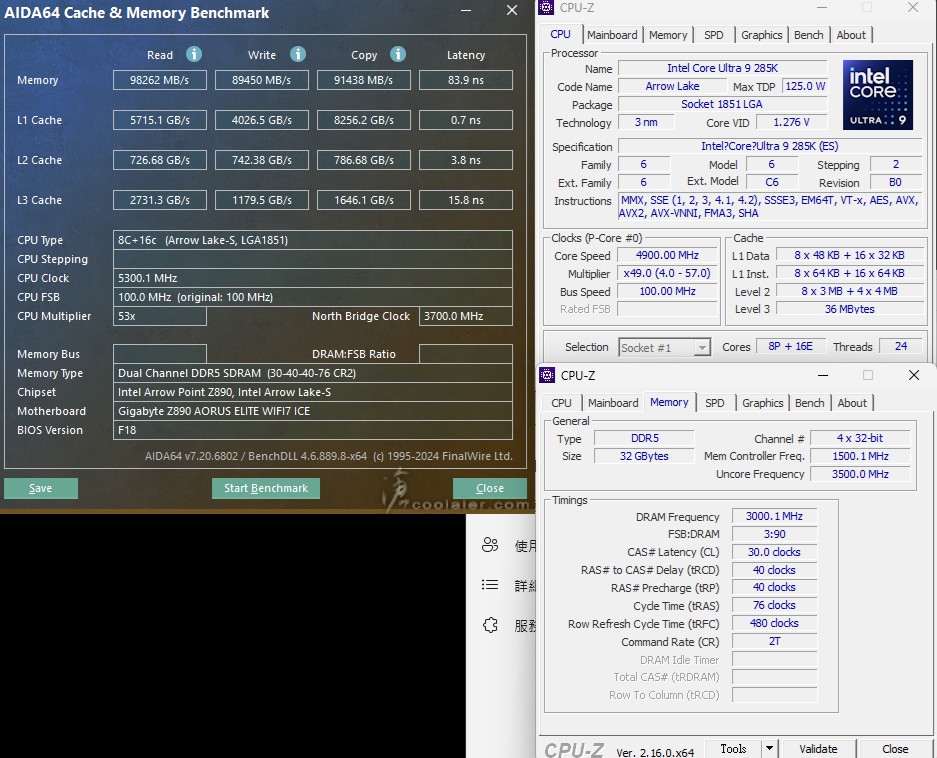Click the CPU-Z icon in the Memory window title bar
This screenshot has height=758, width=937.
[547, 375]
